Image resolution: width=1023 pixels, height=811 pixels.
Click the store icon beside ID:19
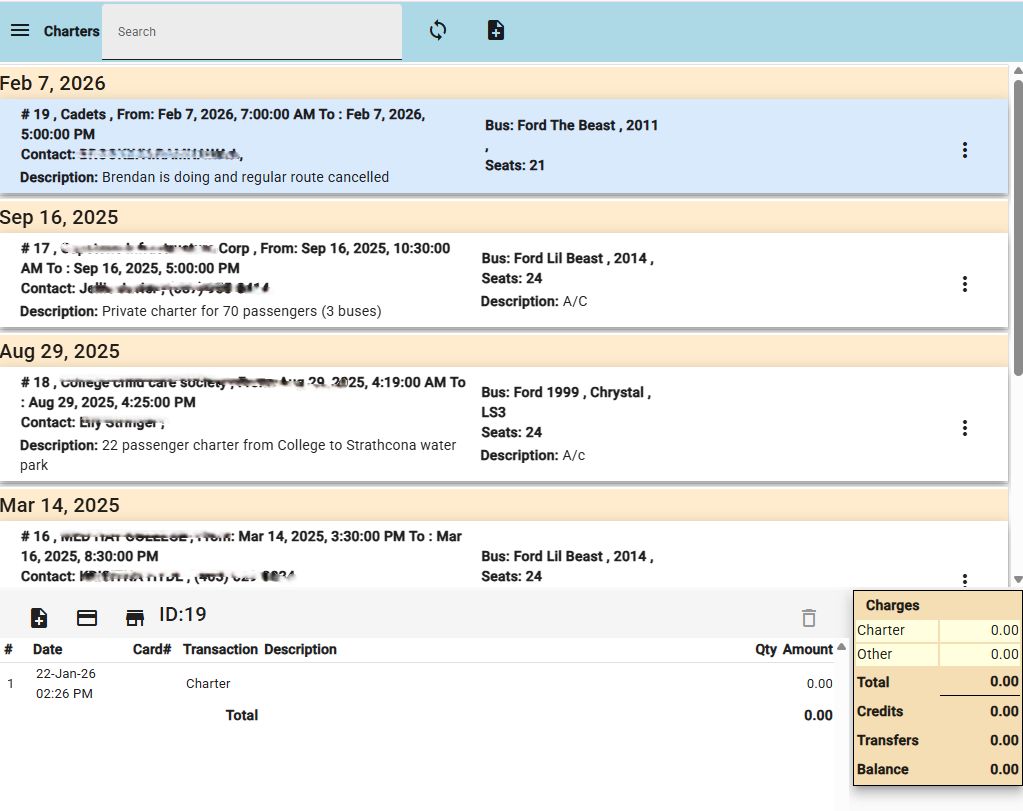134,617
